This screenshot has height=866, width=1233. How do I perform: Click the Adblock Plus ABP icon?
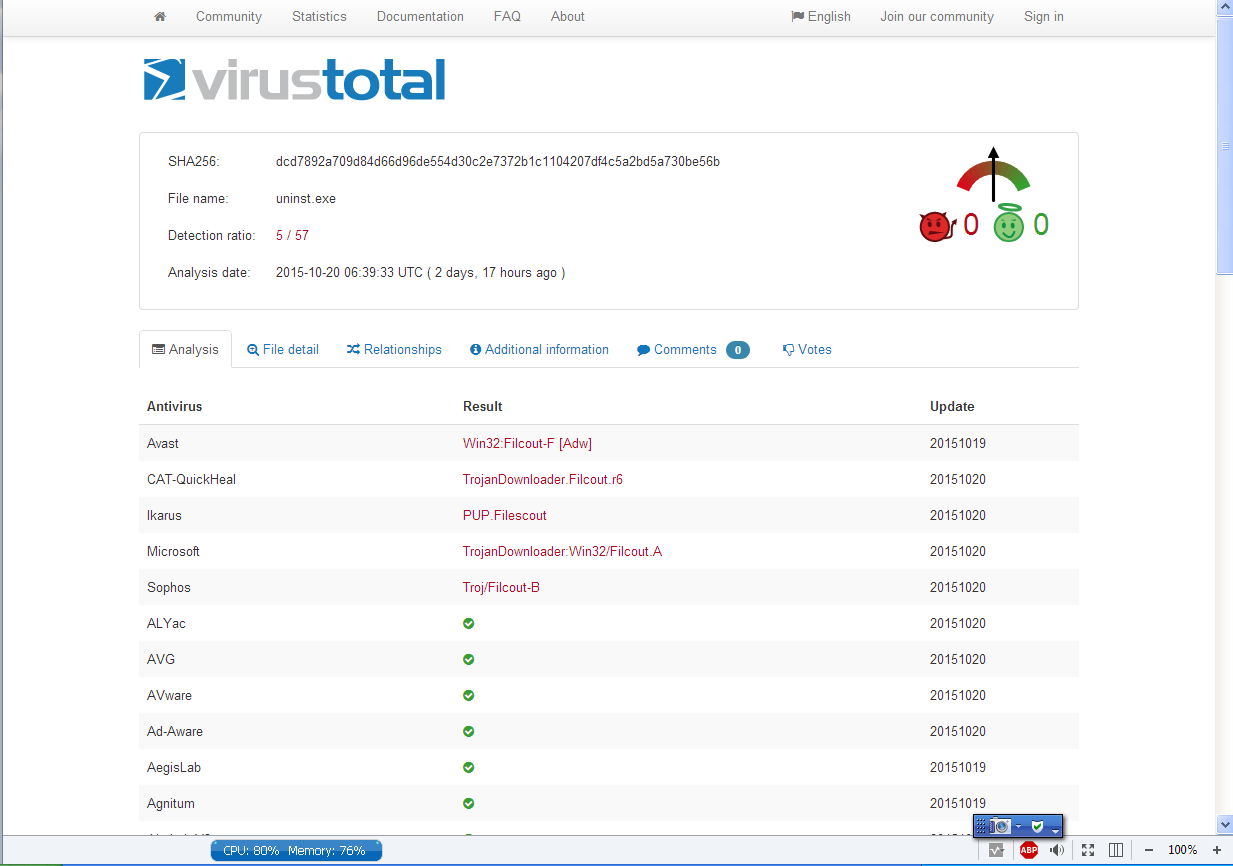click(1028, 850)
